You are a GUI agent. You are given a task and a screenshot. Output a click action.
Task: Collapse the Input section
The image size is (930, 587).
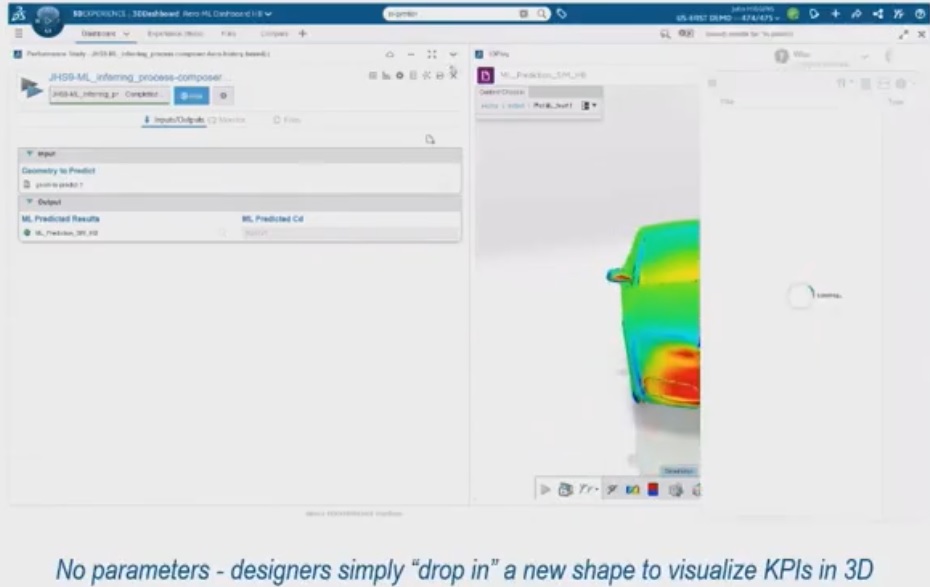point(30,154)
